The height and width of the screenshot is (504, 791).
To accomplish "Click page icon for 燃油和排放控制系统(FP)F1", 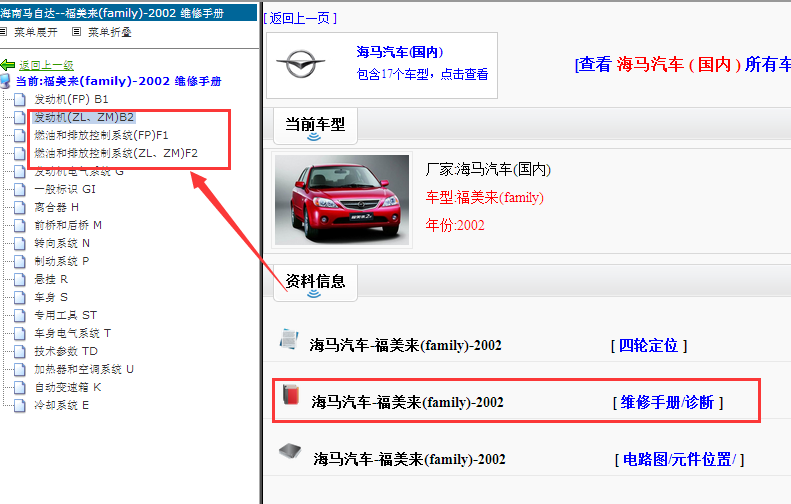I will 20,135.
